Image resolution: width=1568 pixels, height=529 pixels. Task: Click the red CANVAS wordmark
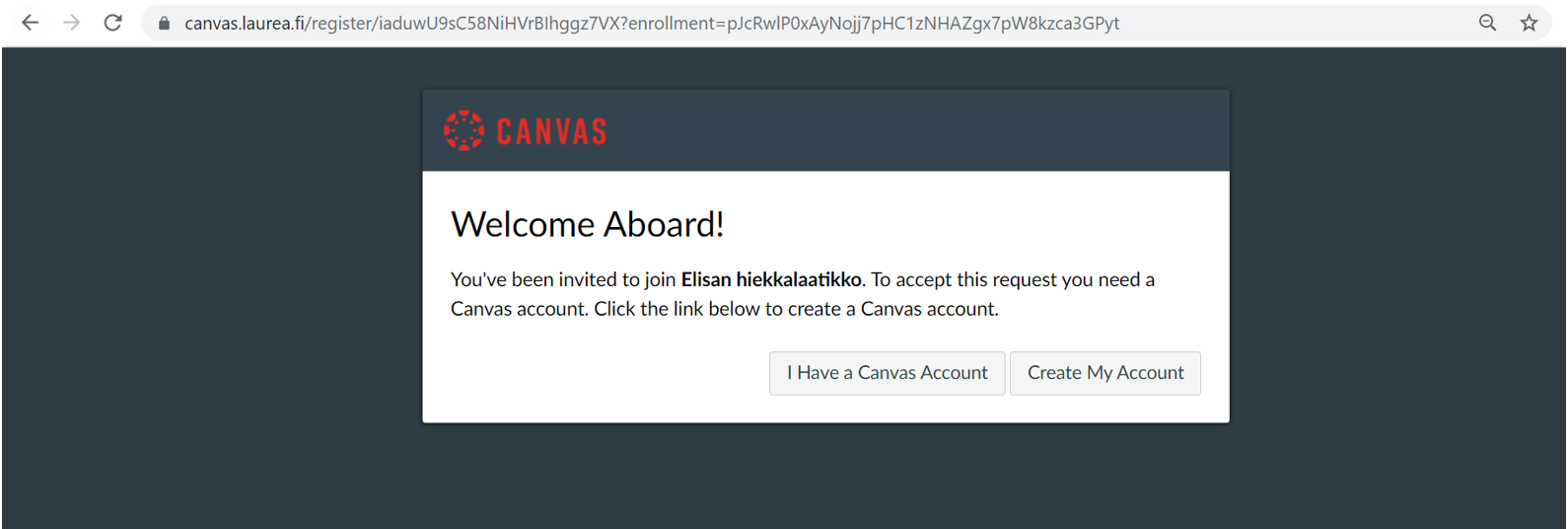click(x=551, y=131)
